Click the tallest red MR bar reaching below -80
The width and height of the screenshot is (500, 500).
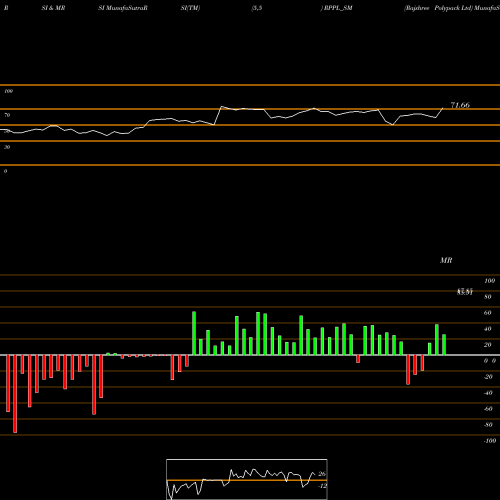(x=15, y=394)
